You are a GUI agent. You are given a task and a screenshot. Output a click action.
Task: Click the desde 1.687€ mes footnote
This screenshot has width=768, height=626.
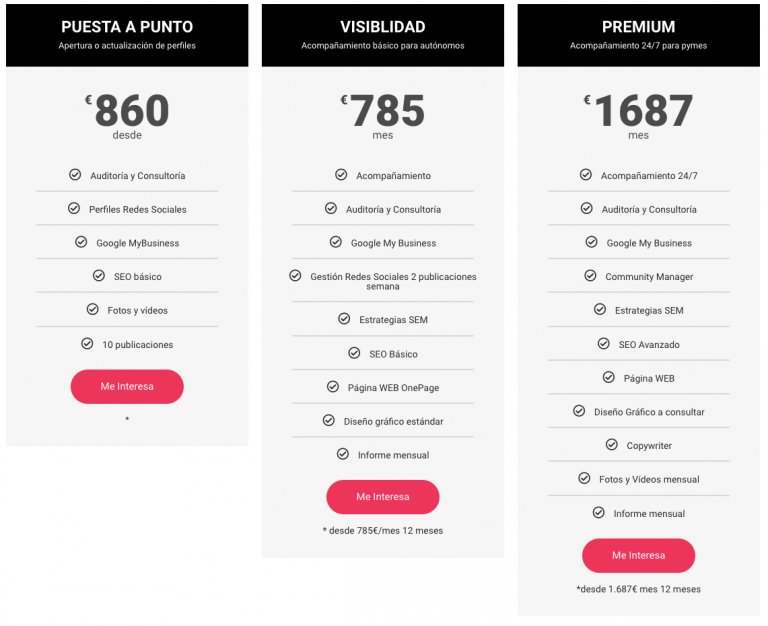638,589
